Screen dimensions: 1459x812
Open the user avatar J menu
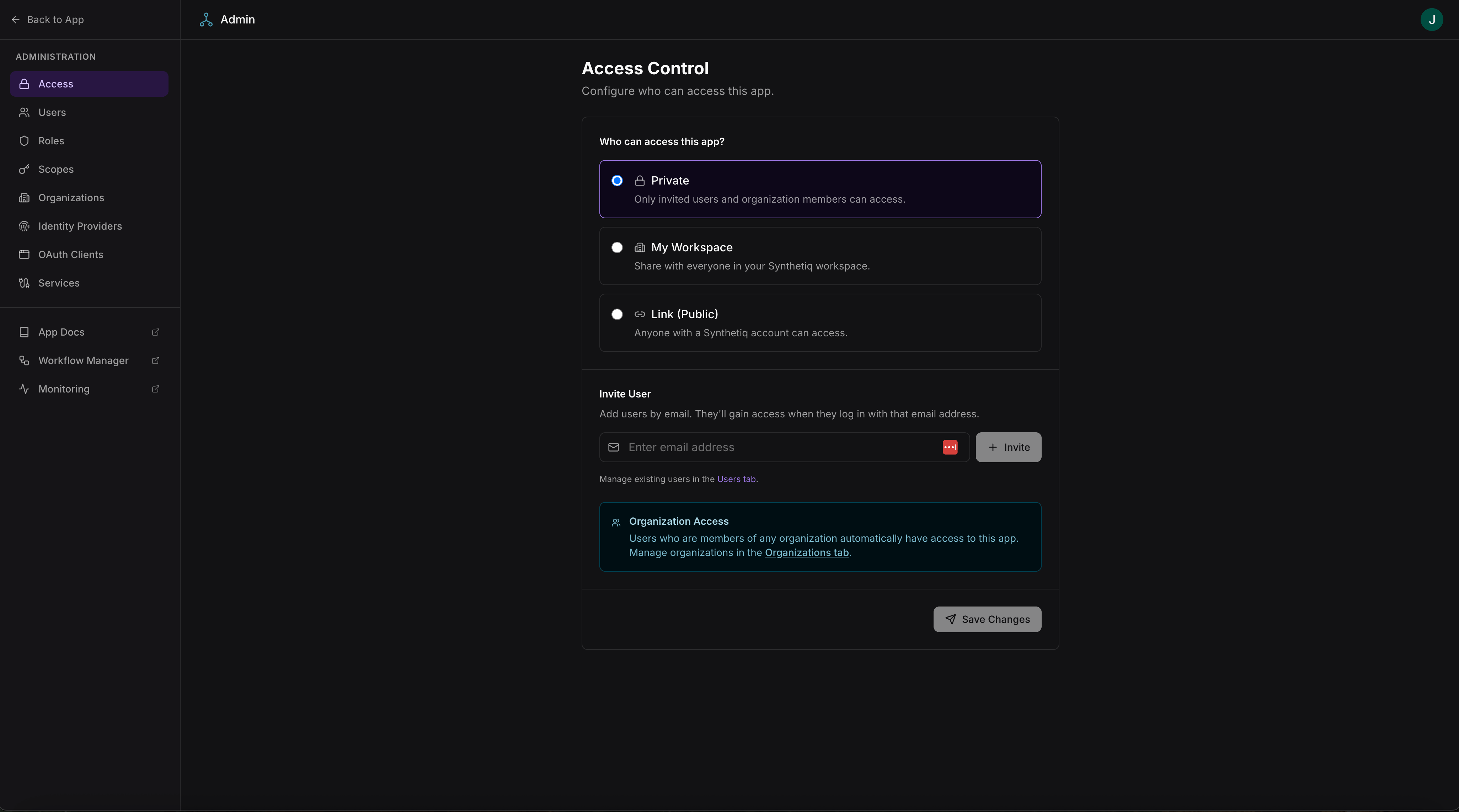click(x=1431, y=19)
